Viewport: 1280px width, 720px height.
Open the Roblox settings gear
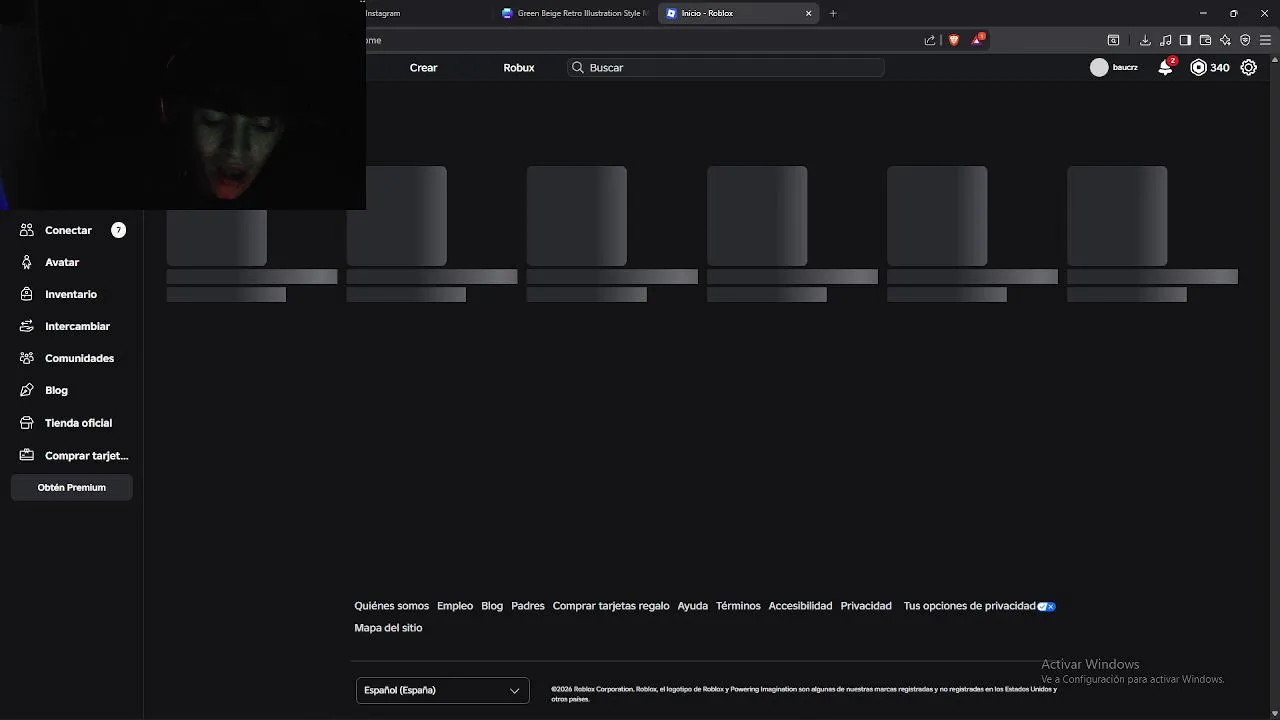(x=1249, y=68)
